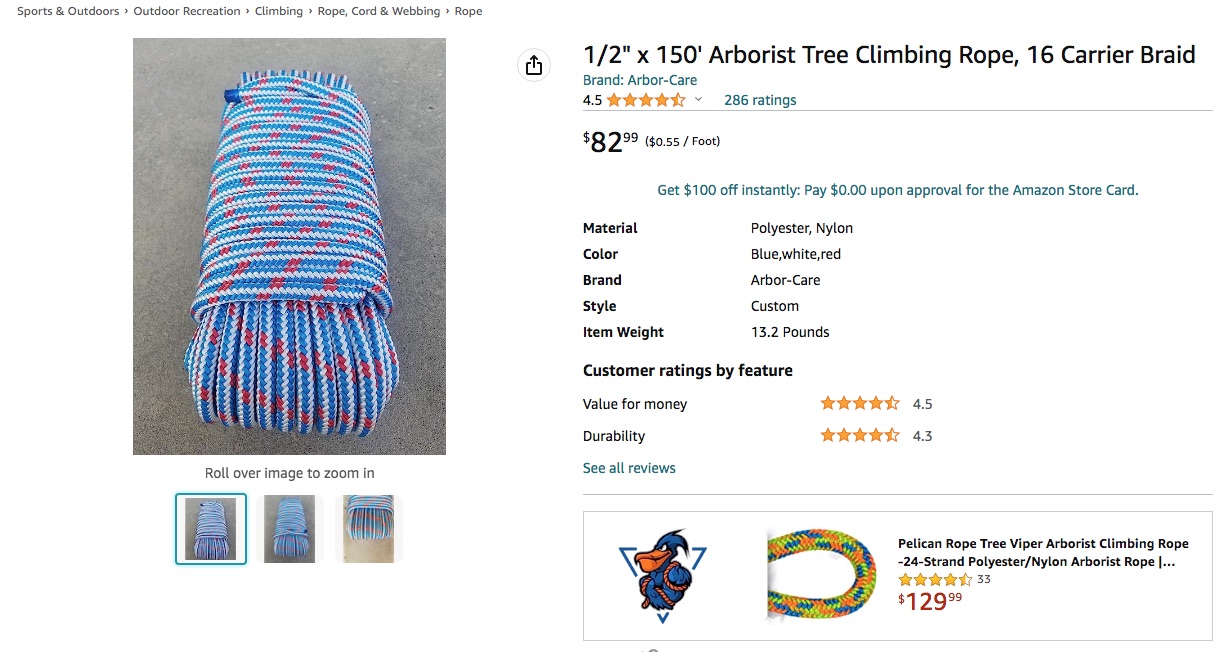Click See all reviews link
1222x652 pixels.
coord(629,468)
